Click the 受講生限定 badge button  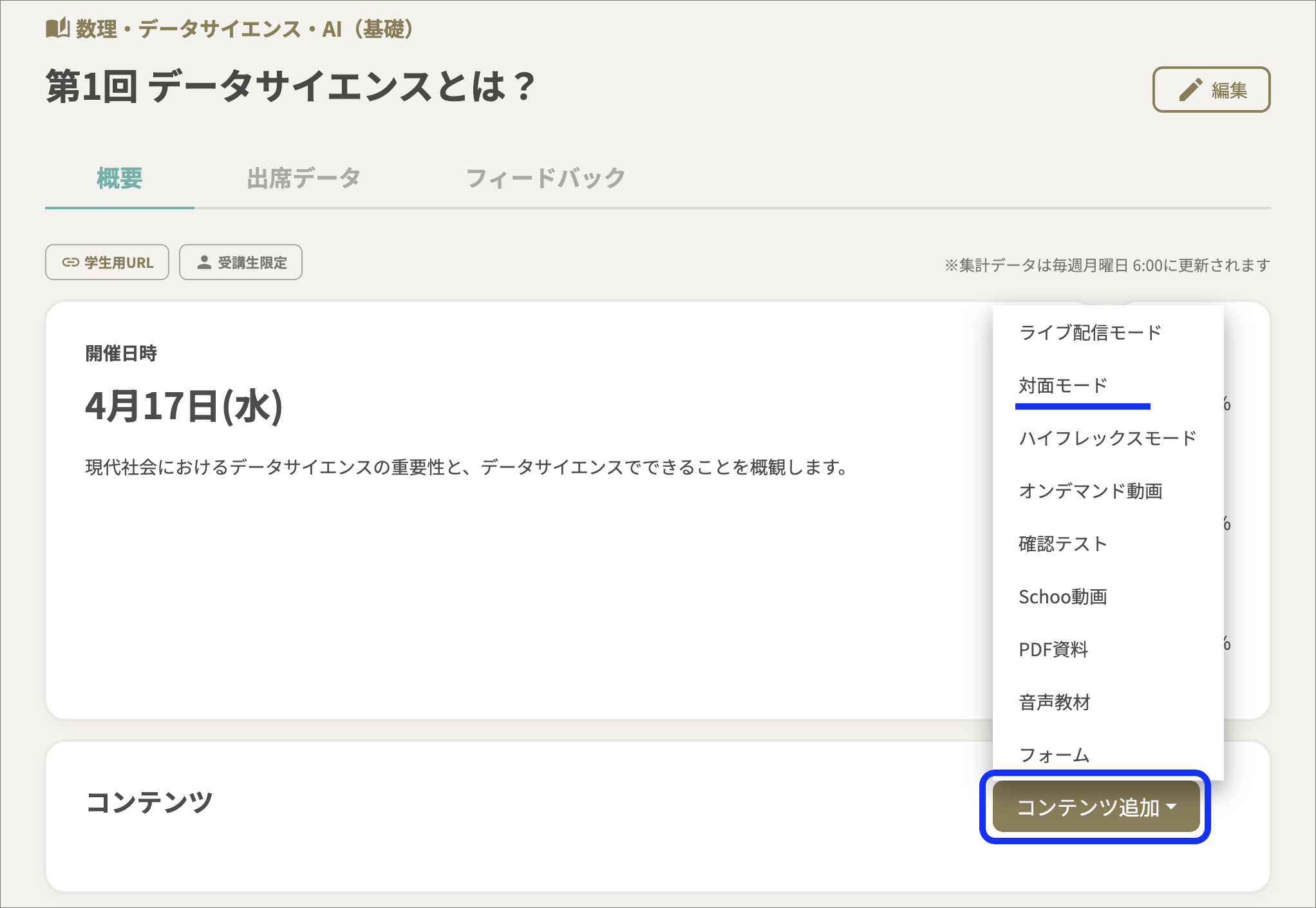241,262
